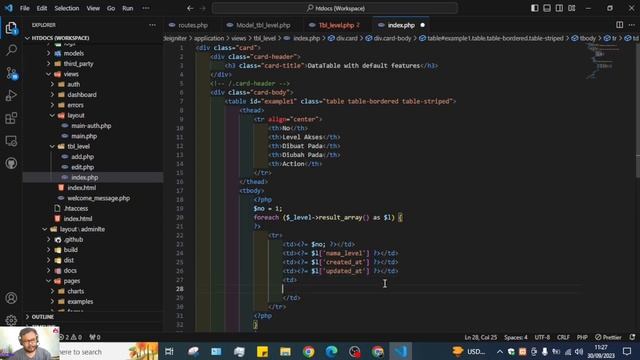Click the editor minimap
The width and height of the screenshot is (640, 360).
click(604, 61)
